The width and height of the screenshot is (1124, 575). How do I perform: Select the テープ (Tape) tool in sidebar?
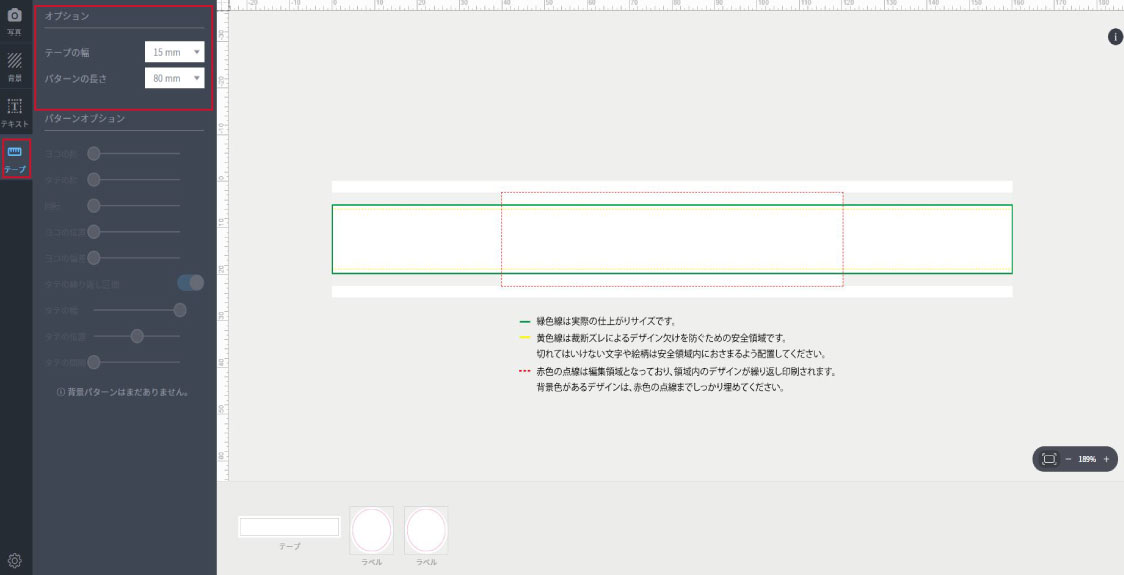click(15, 157)
